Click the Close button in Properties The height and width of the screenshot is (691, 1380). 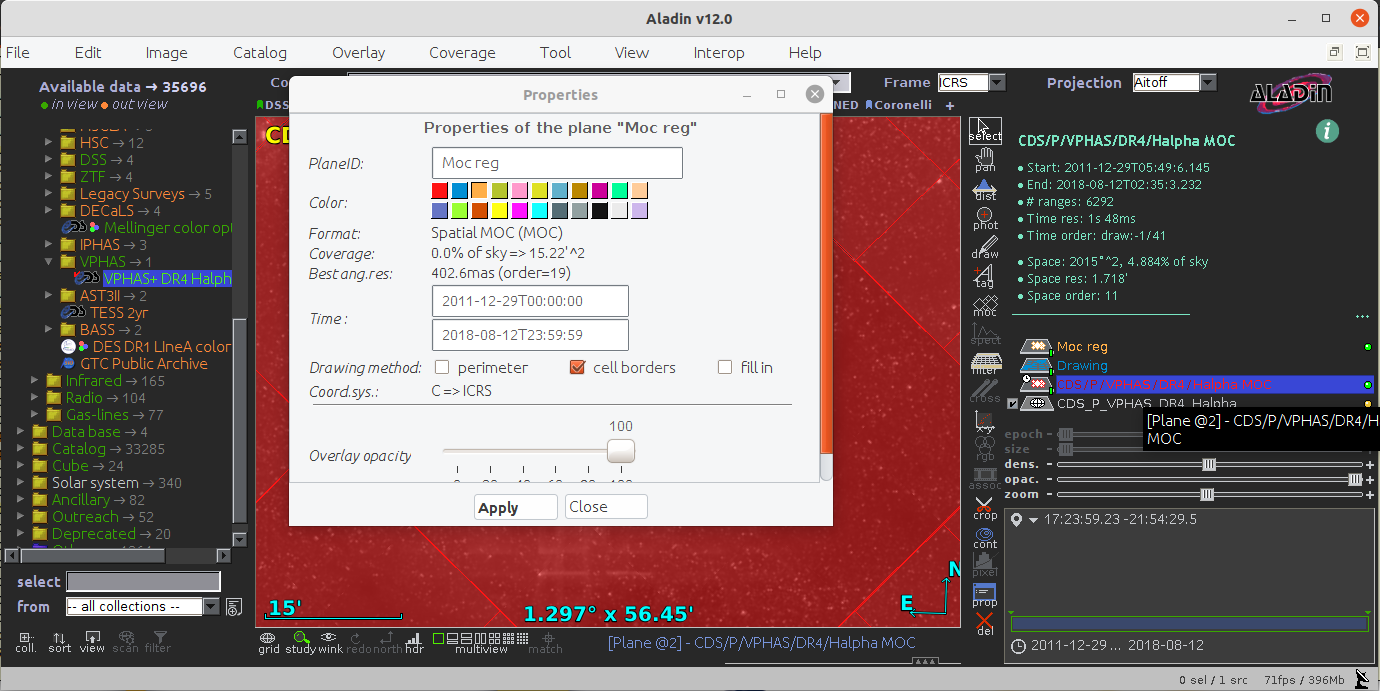point(606,507)
